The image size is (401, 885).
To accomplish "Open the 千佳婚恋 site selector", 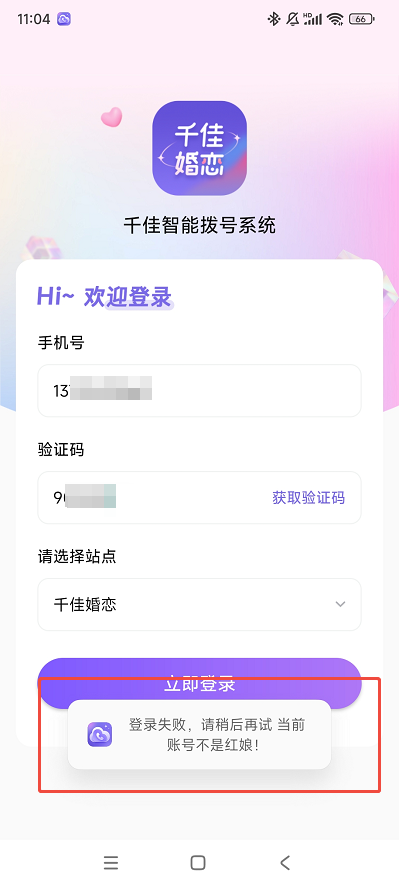I will point(199,604).
